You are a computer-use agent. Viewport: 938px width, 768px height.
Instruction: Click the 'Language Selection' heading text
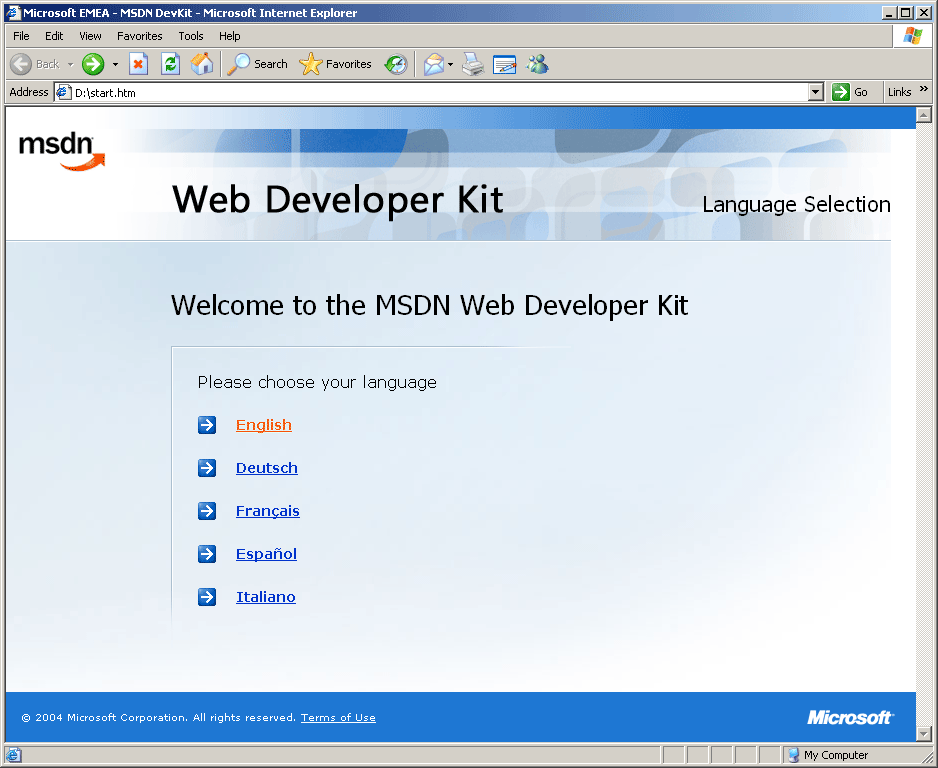pos(796,205)
